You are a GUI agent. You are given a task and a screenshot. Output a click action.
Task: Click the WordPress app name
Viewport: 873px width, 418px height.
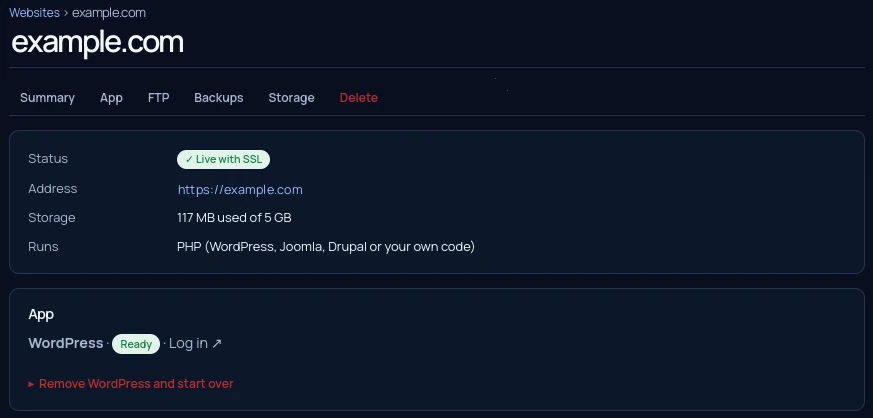(66, 343)
